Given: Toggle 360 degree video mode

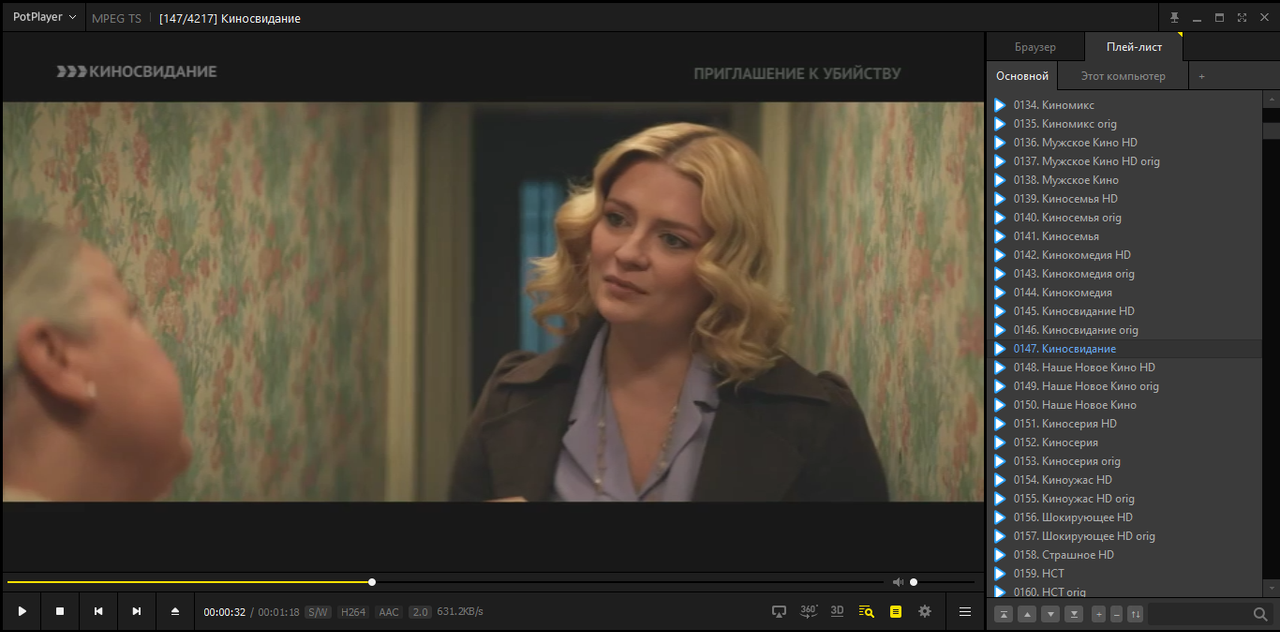Looking at the screenshot, I should (x=808, y=611).
